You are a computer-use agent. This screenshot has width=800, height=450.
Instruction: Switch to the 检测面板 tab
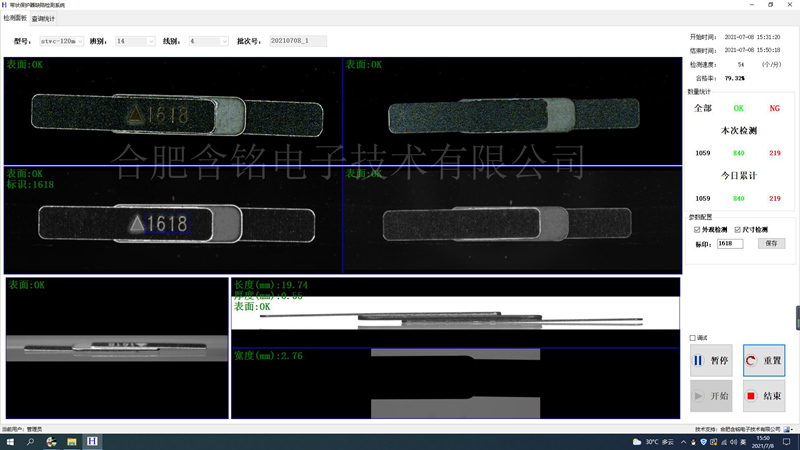point(15,18)
